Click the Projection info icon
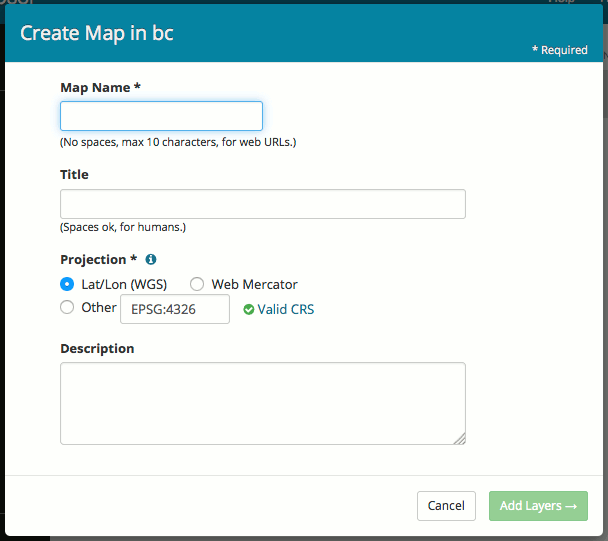This screenshot has width=608, height=541. tap(151, 259)
